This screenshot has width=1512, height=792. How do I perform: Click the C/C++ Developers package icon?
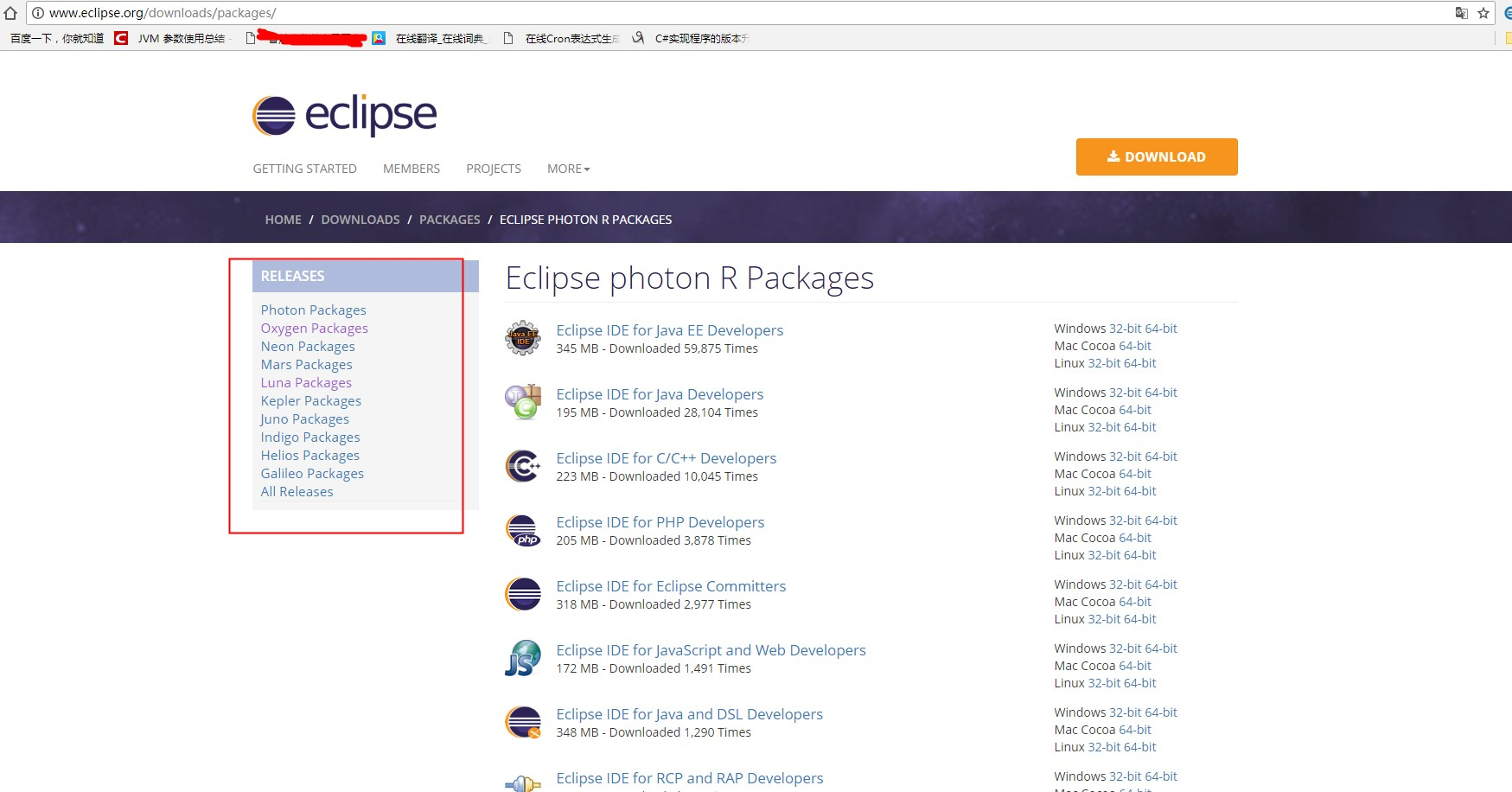pos(523,466)
